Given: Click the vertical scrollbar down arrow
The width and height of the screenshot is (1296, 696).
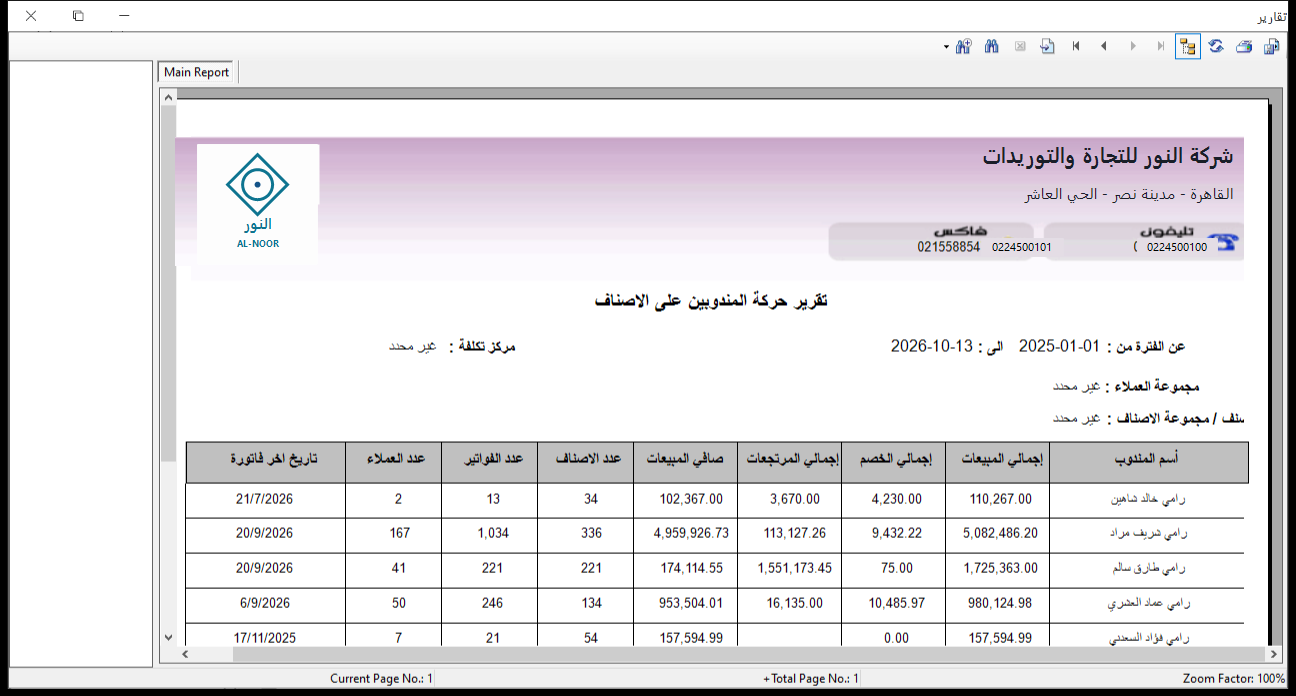Looking at the screenshot, I should [x=168, y=636].
